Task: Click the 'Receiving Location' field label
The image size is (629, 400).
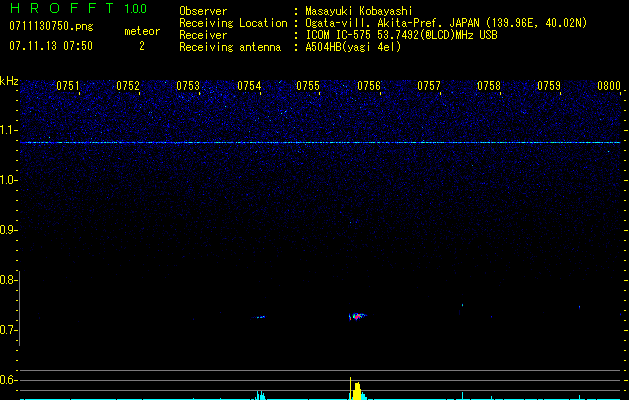Action: point(233,23)
